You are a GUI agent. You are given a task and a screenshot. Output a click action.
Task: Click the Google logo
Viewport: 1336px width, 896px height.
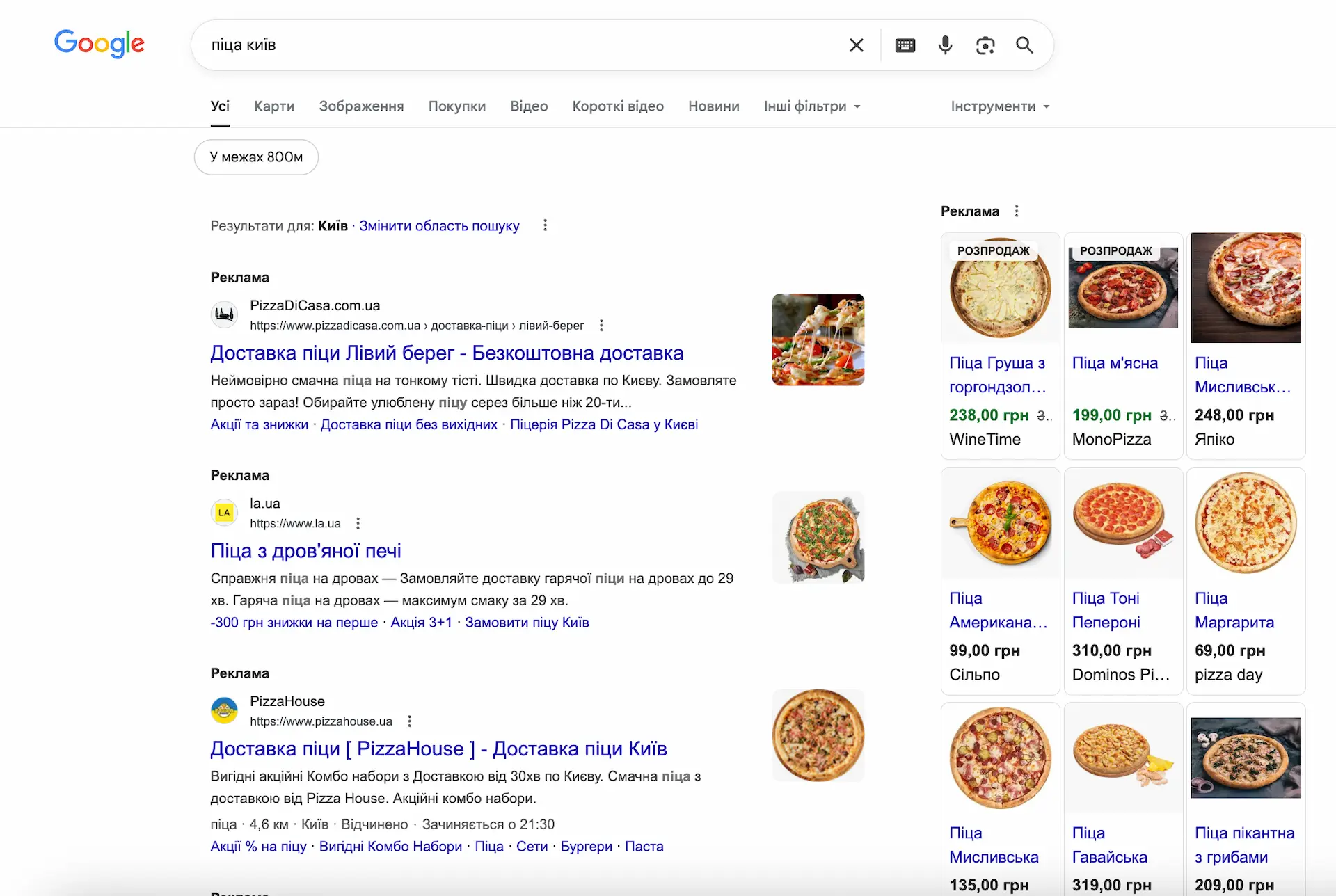click(x=100, y=44)
